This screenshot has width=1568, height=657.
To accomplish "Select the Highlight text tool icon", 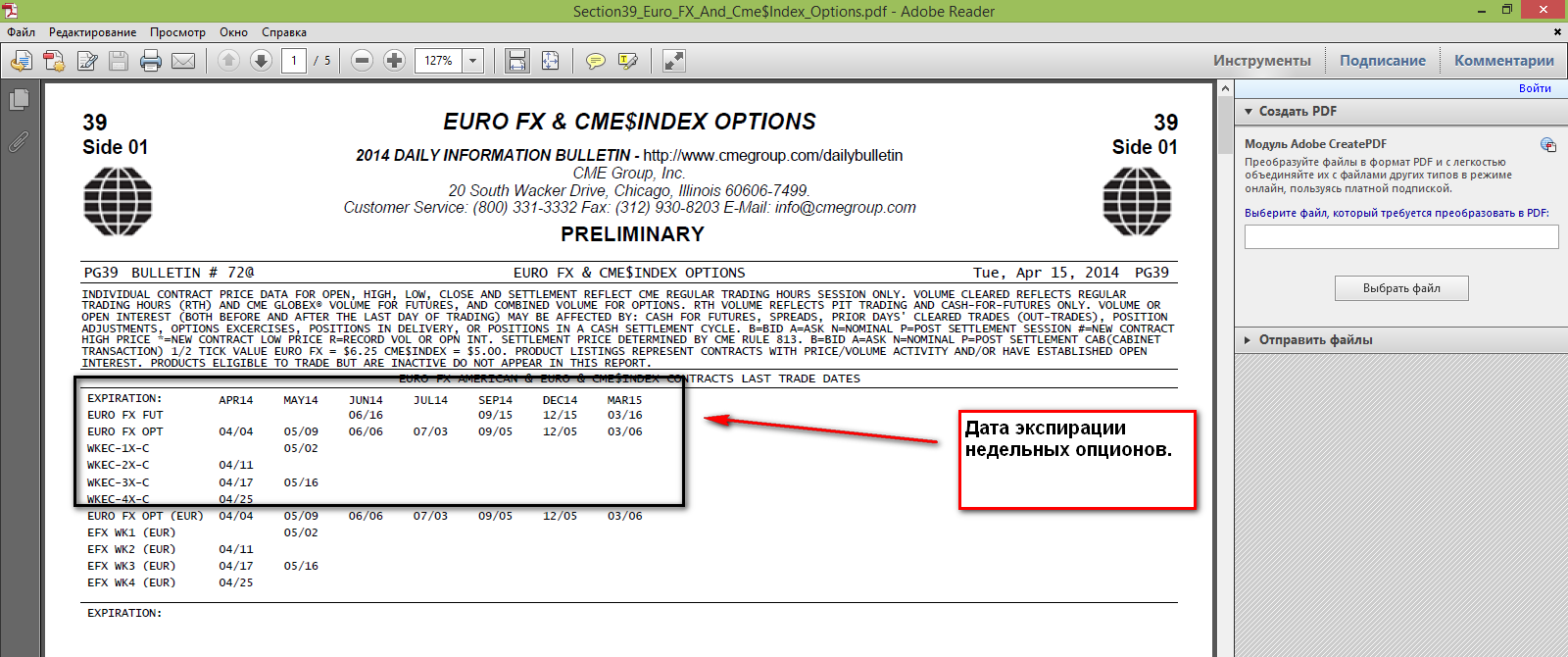I will click(628, 61).
